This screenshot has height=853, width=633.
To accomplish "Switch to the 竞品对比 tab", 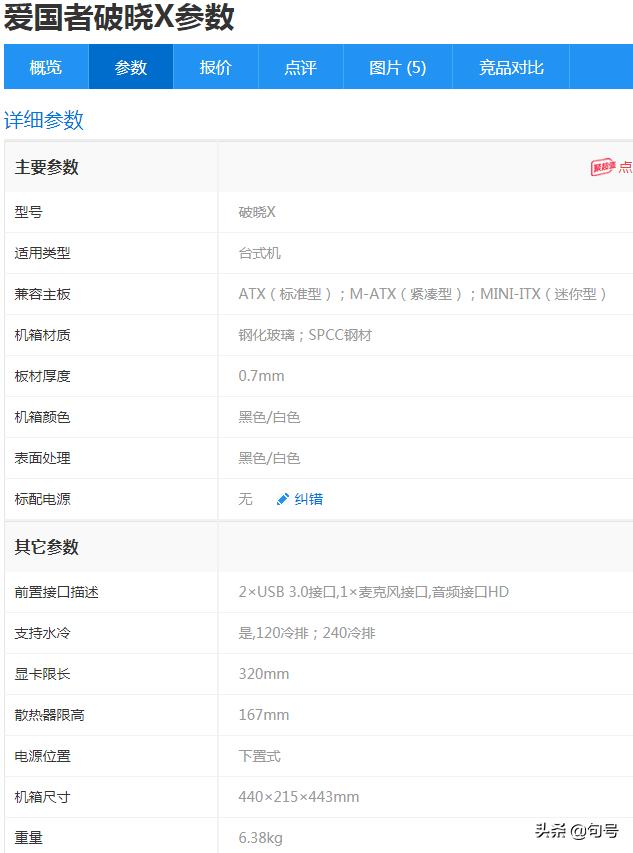I will 511,68.
